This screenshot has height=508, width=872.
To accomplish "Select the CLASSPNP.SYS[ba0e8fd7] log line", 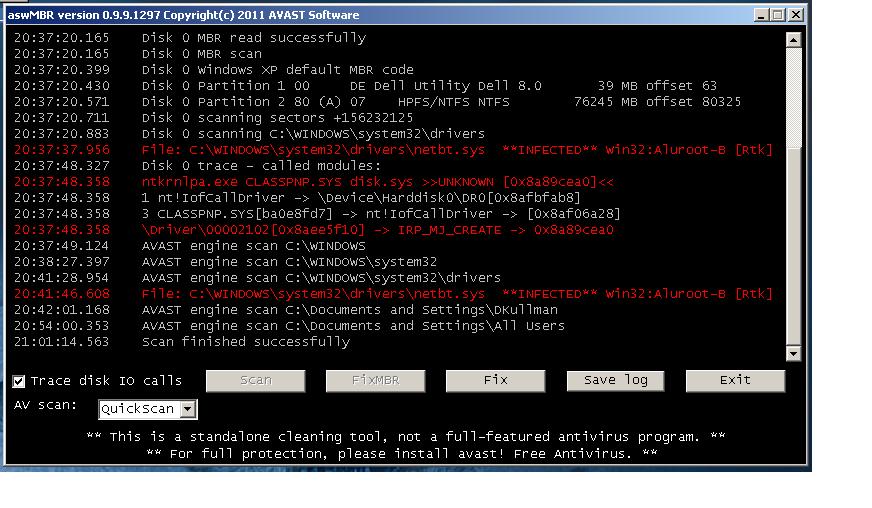I will [x=317, y=214].
